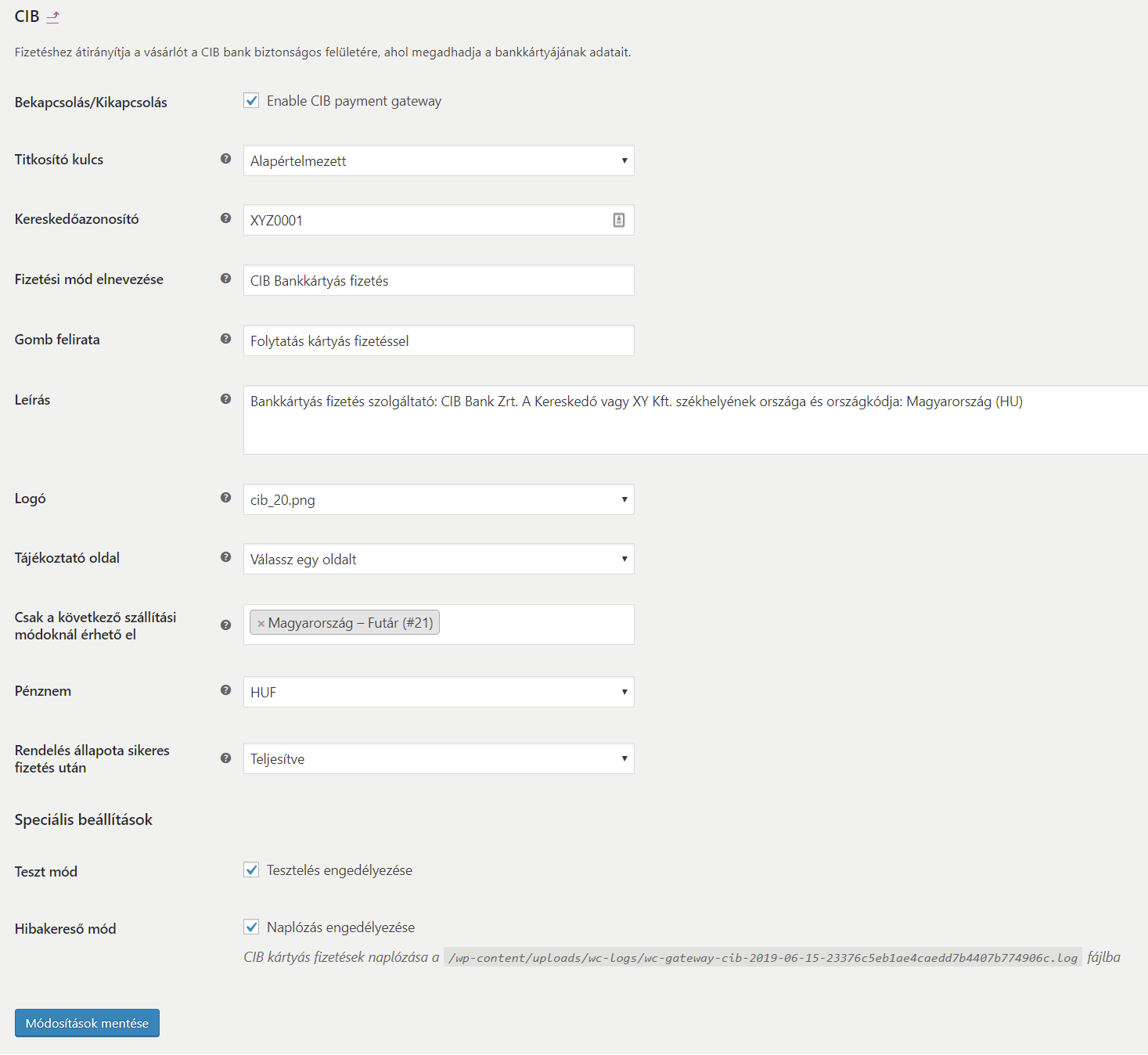1148x1055 pixels.
Task: Open Tájékoztató oldal page selector
Action: pyautogui.click(x=438, y=559)
